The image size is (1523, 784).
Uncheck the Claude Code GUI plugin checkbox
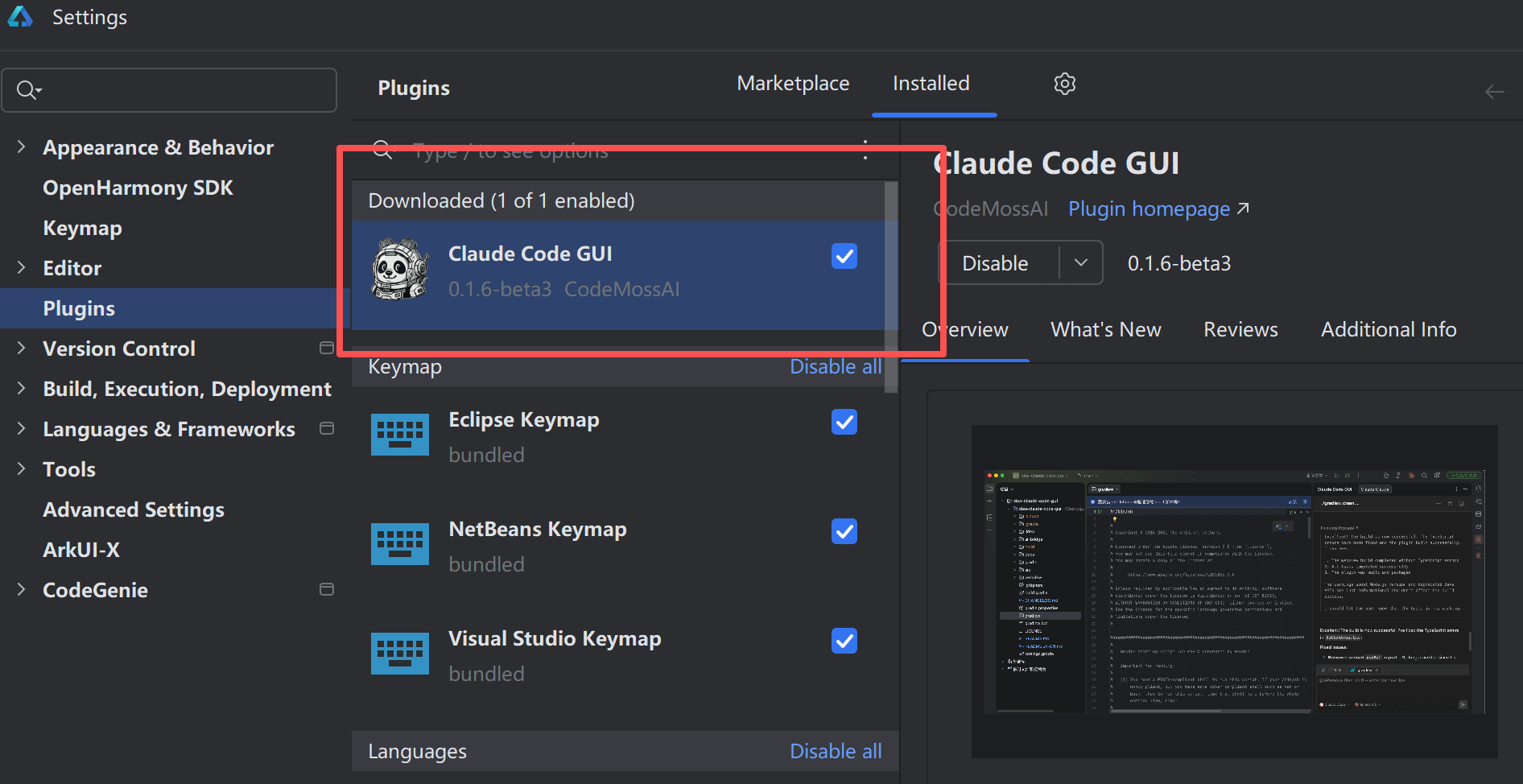tap(844, 256)
